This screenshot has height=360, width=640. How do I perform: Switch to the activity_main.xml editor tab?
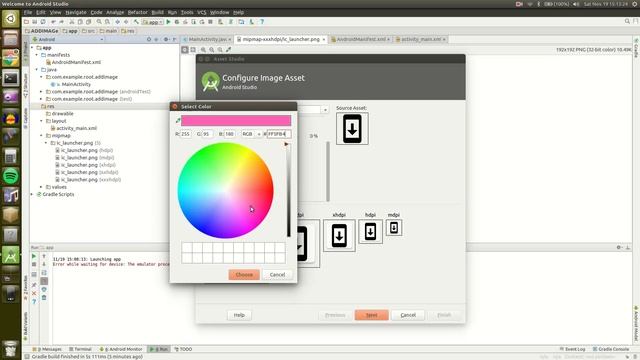pyautogui.click(x=421, y=39)
